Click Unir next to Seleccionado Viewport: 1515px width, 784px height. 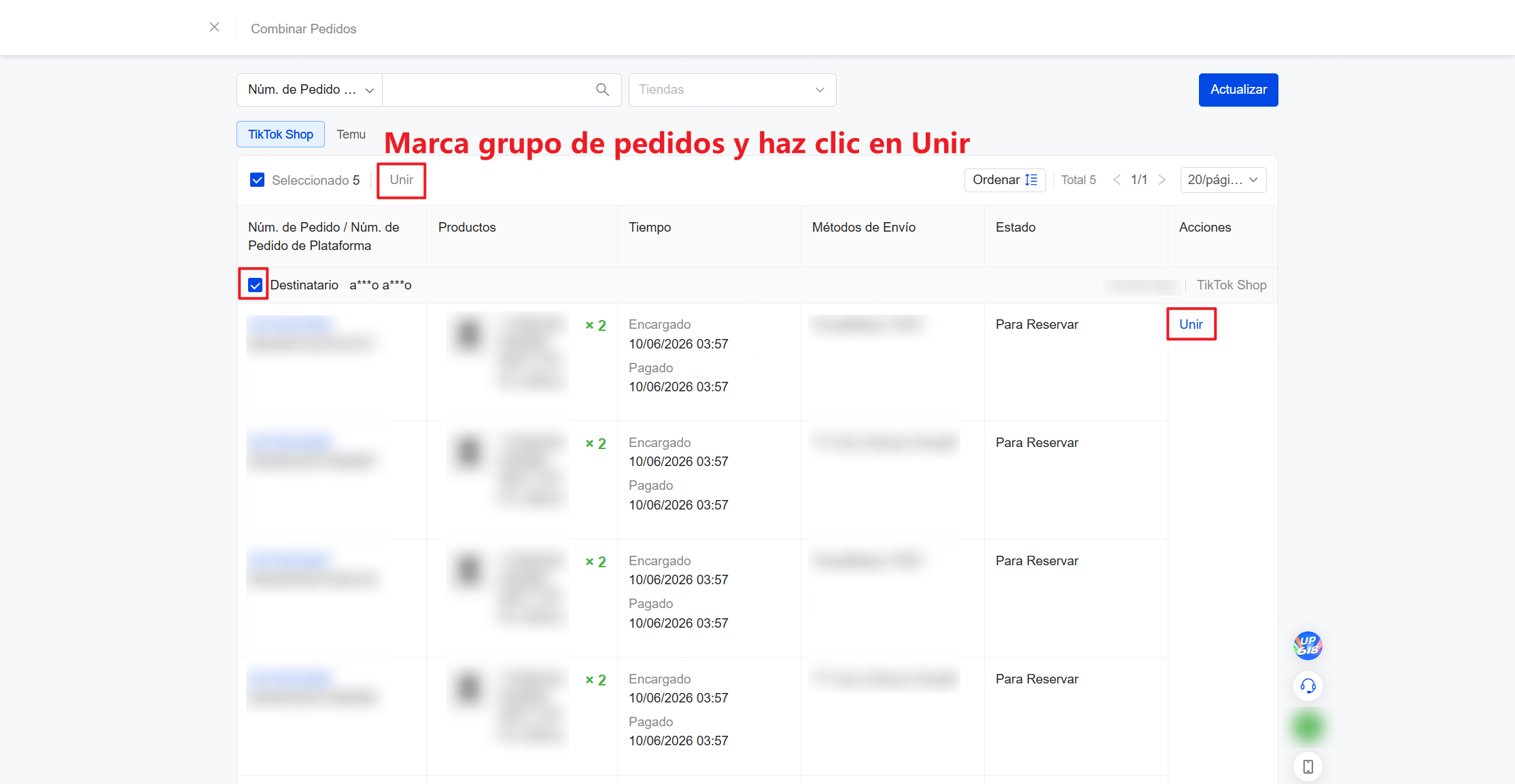(401, 180)
